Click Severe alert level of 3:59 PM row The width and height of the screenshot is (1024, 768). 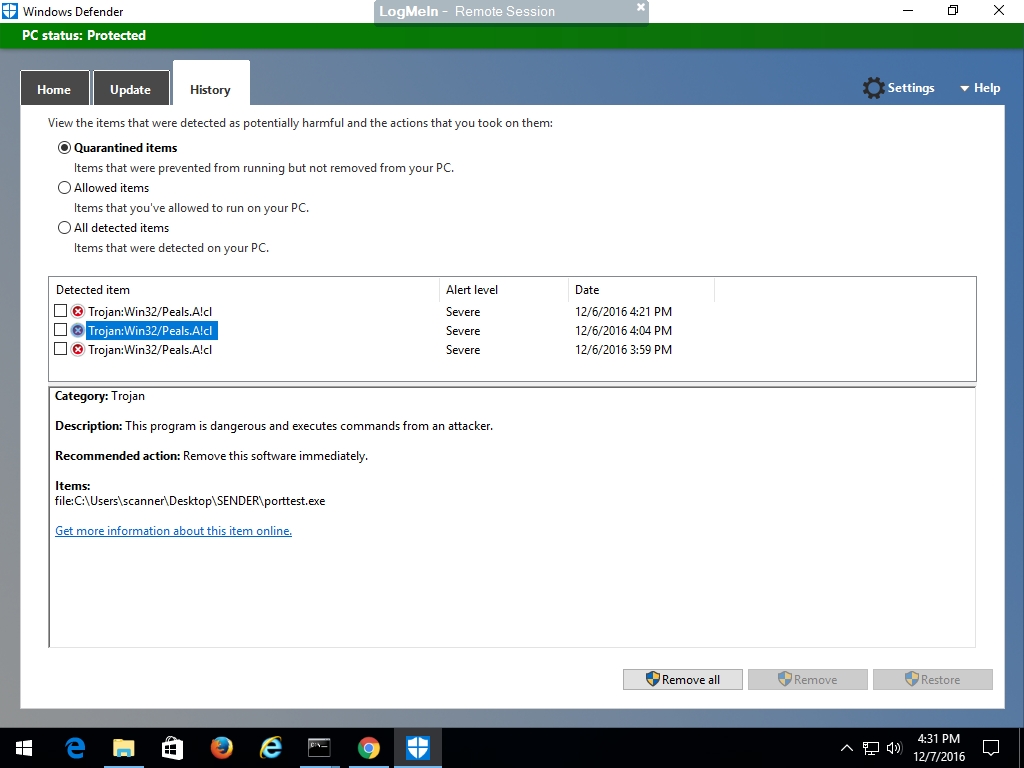(463, 350)
